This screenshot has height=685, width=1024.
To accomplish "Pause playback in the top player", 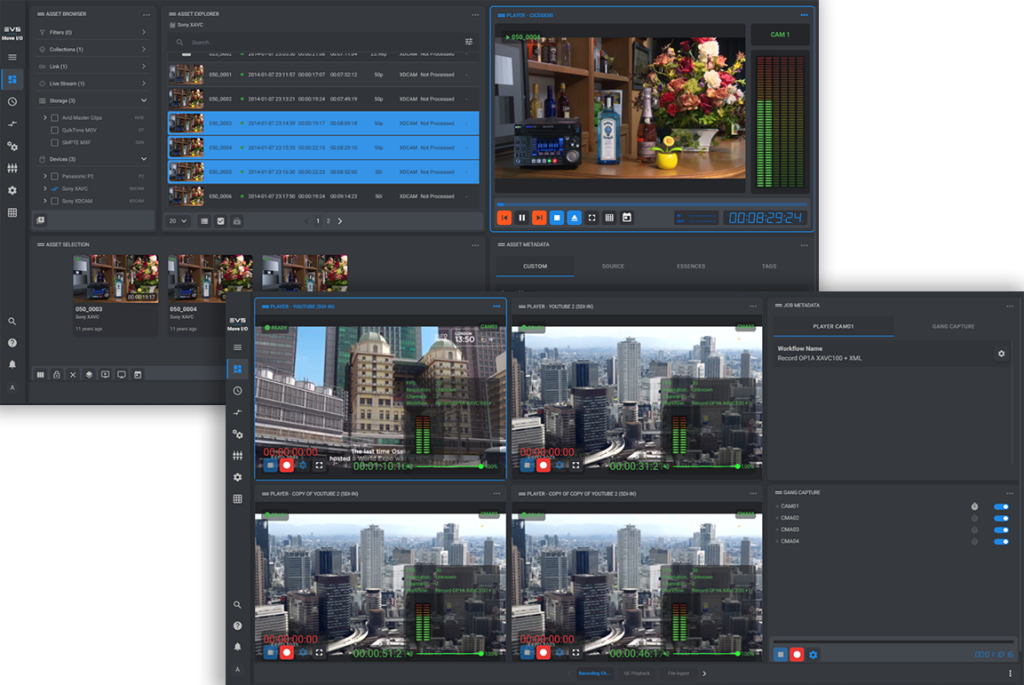I will click(521, 217).
